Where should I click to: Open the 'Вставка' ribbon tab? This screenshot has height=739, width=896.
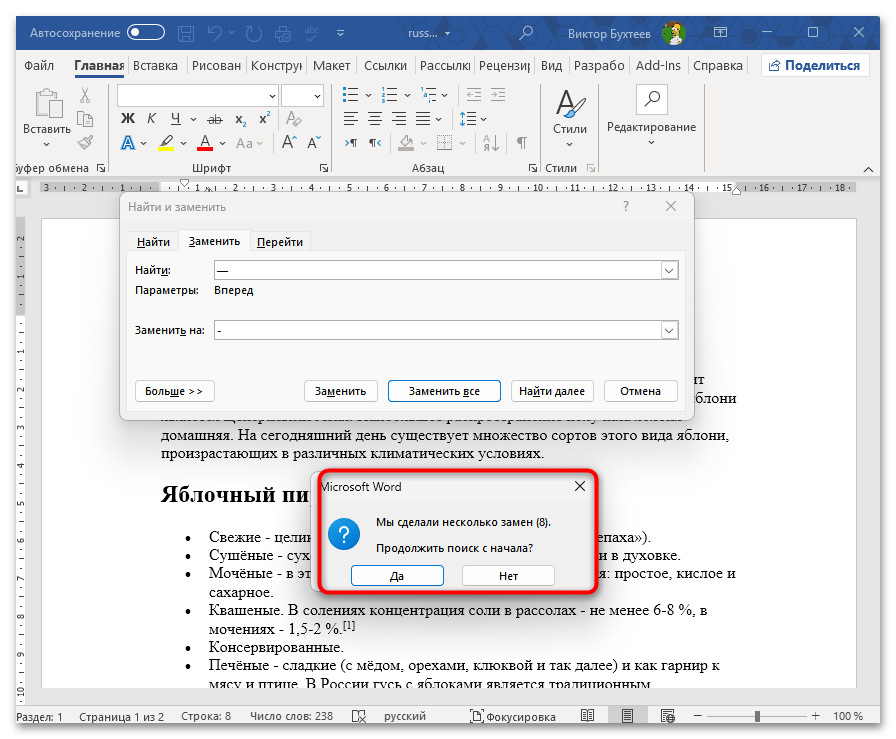click(x=155, y=66)
